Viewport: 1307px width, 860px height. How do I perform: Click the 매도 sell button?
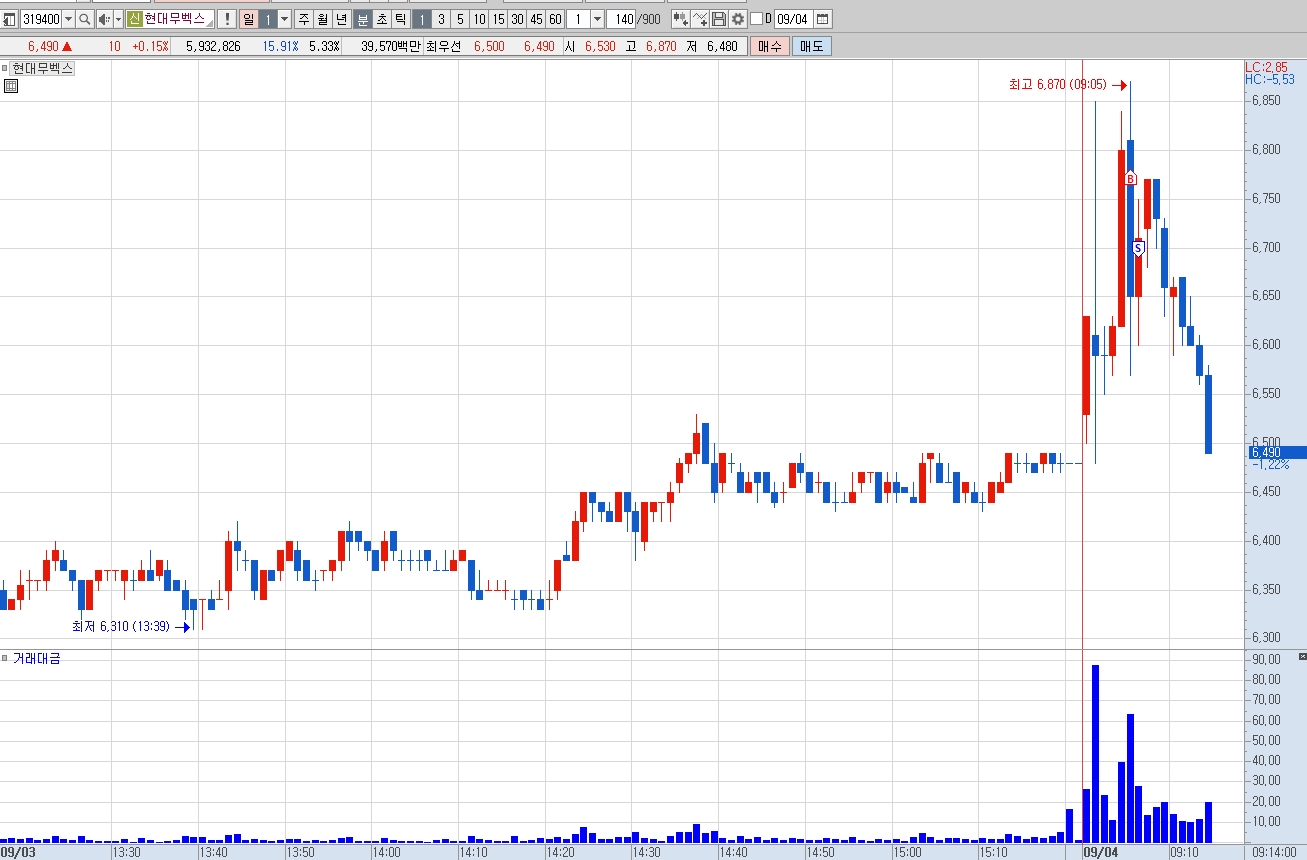[x=810, y=46]
